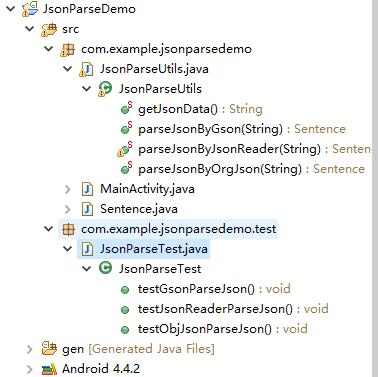Select testGsonParseJson() : void method

[x=214, y=289]
